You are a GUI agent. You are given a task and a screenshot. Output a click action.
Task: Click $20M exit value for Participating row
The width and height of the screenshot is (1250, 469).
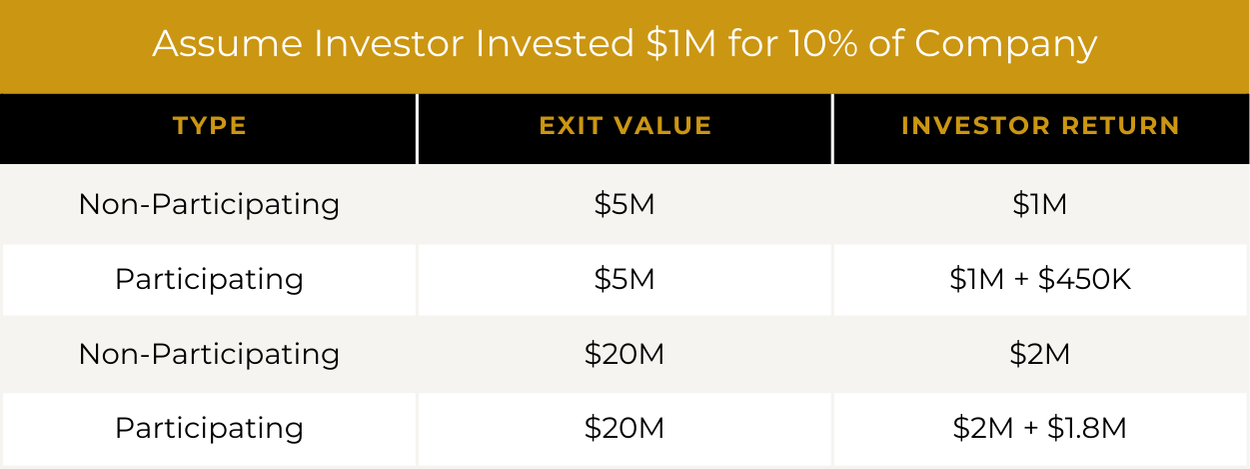tap(624, 428)
